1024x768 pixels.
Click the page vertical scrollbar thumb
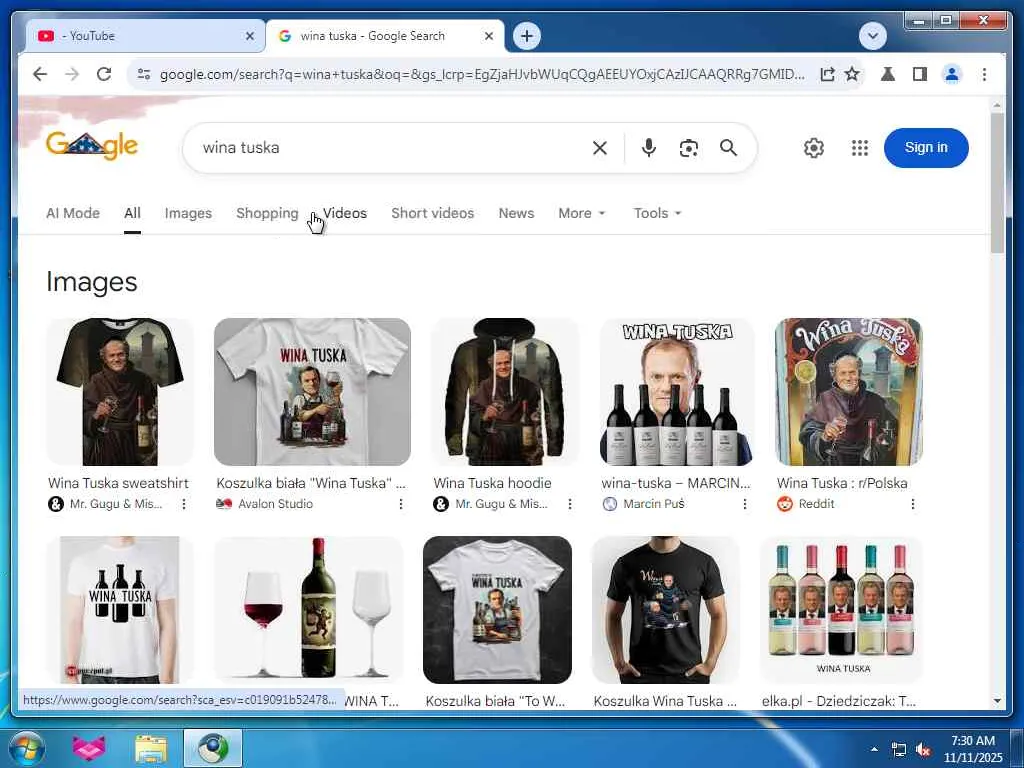point(997,183)
